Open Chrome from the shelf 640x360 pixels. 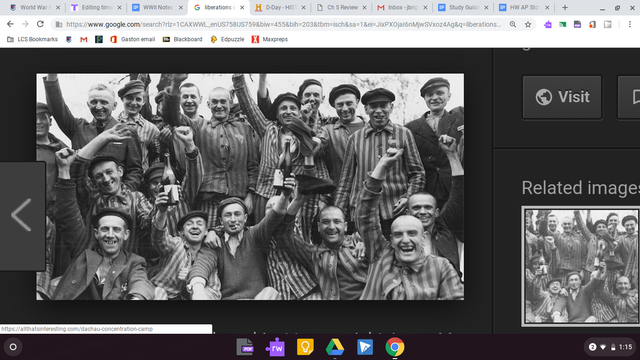395,347
